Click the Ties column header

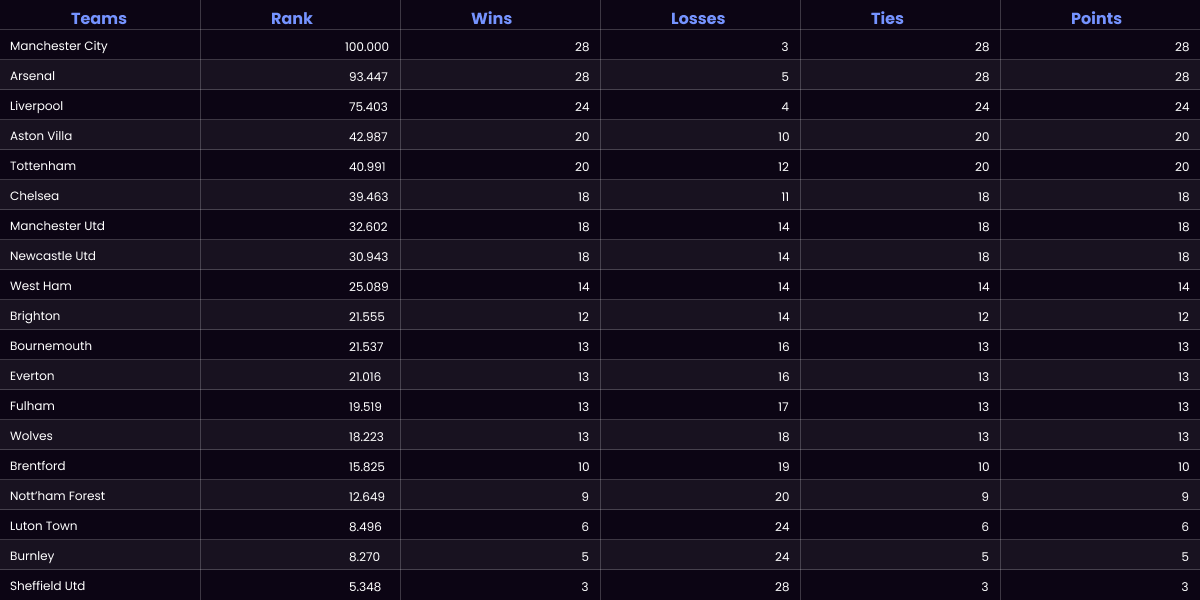click(887, 18)
